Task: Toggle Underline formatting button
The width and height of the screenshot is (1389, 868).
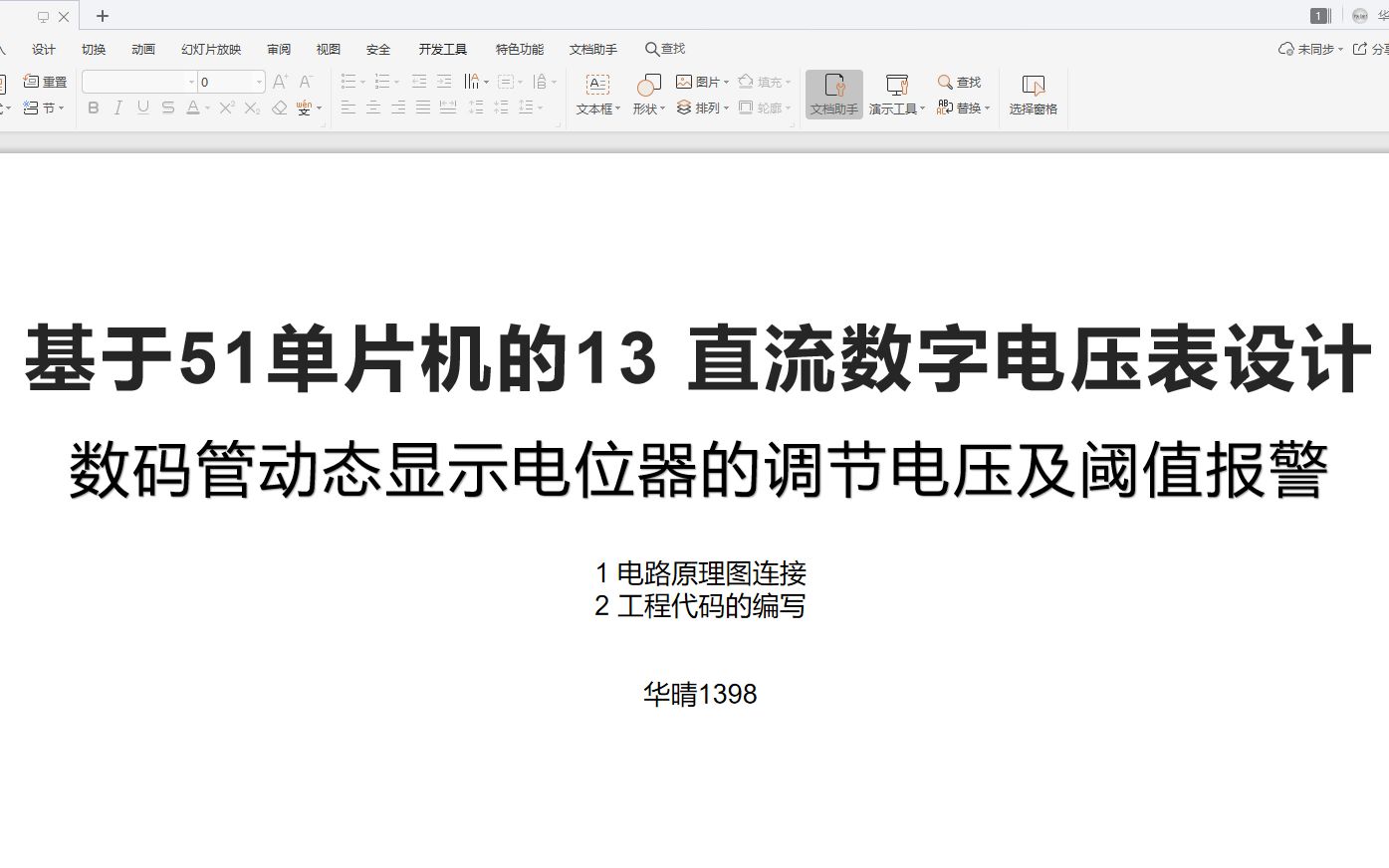Action: 143,108
